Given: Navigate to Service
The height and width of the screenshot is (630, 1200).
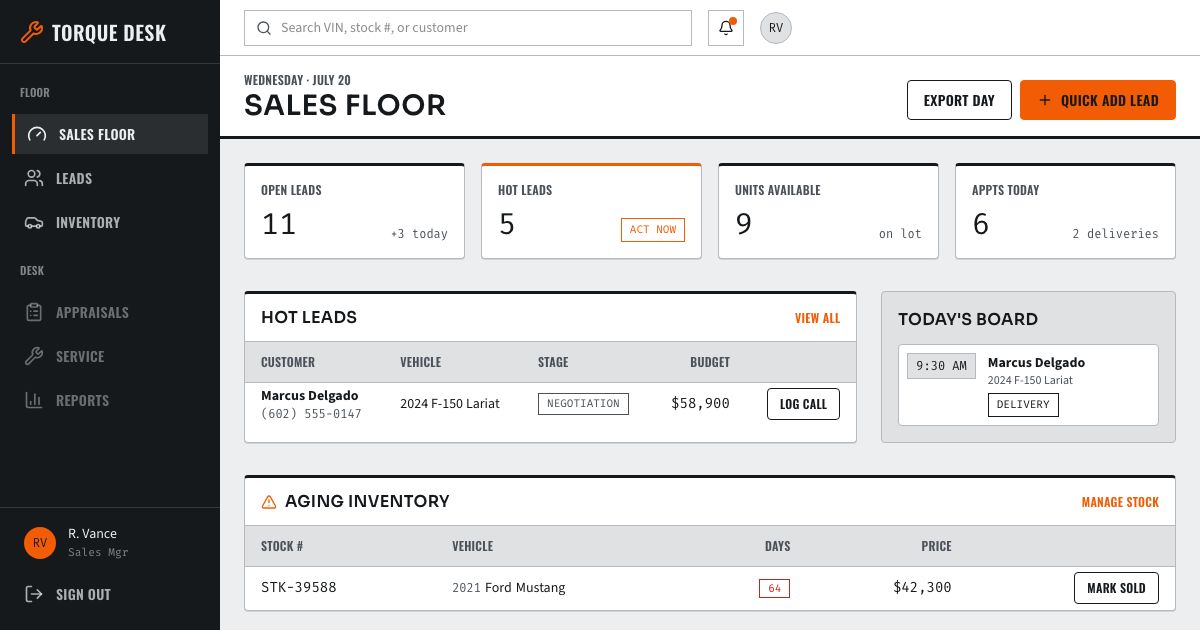Looking at the screenshot, I should coord(110,356).
